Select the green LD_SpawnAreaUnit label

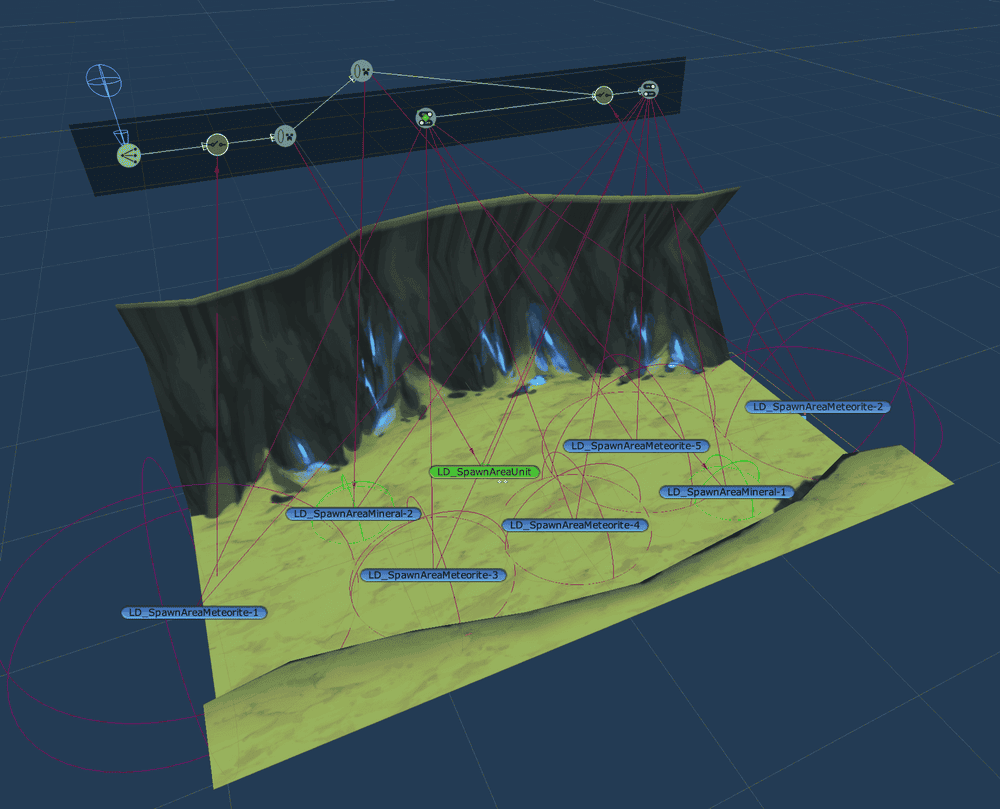click(x=484, y=472)
